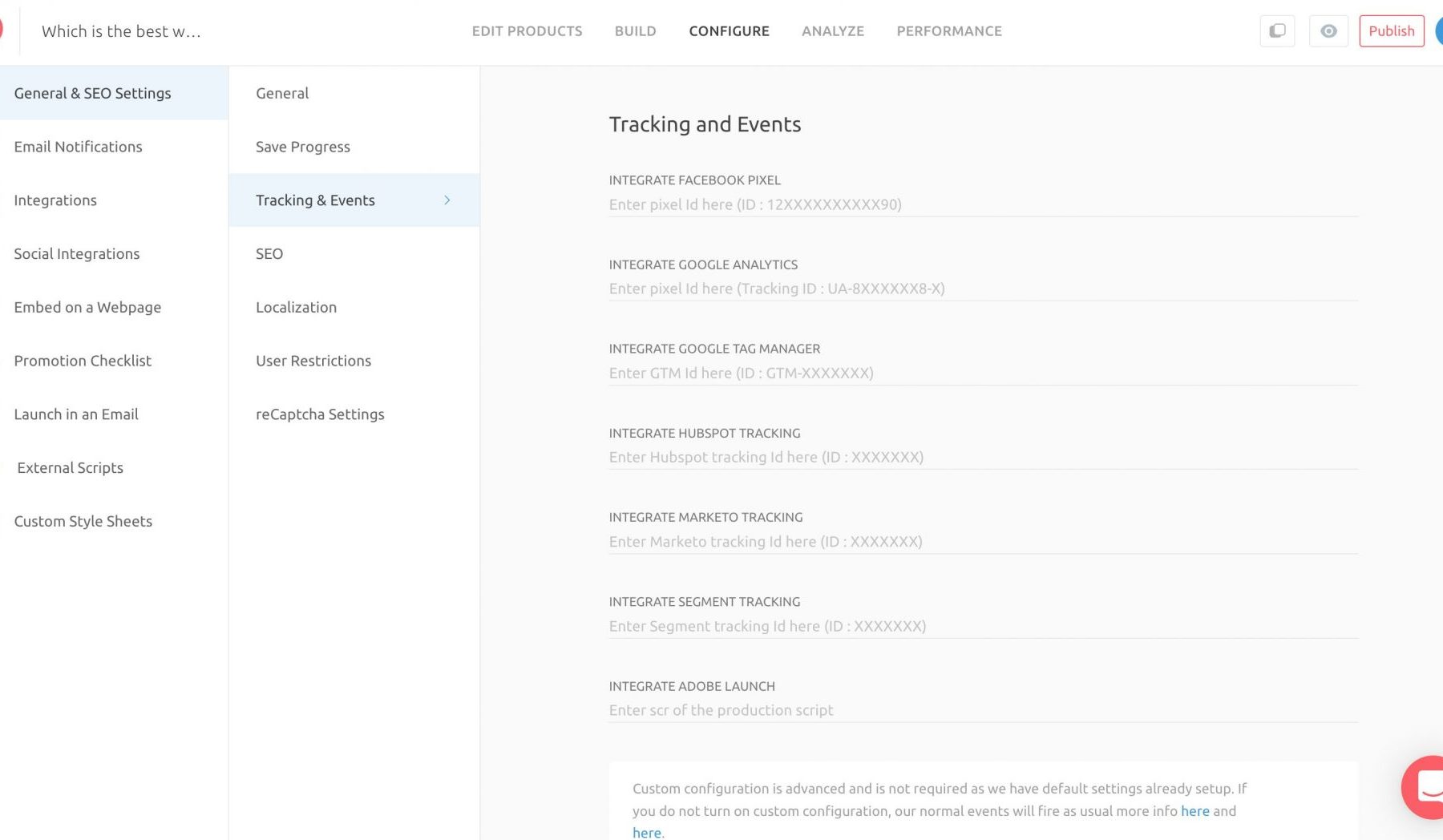Open Custom Style Sheets section

83,522
